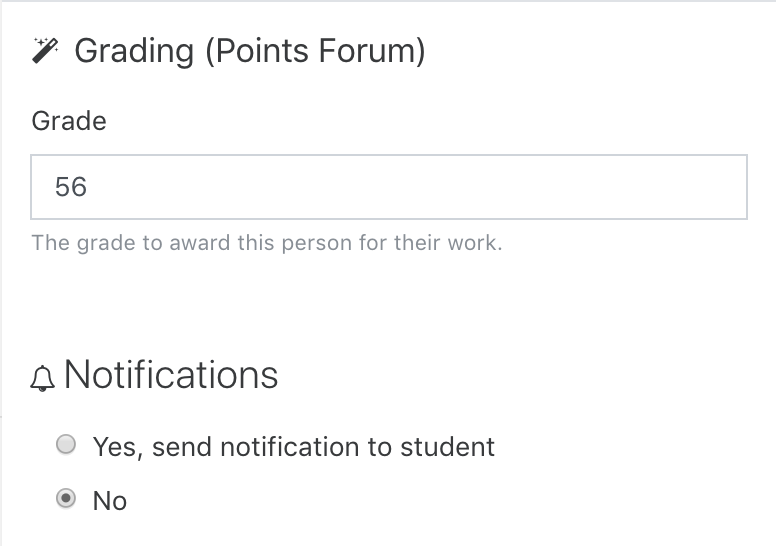Click the "Grading (Points Forum)" section heading
The height and width of the screenshot is (546, 776).
(x=249, y=51)
